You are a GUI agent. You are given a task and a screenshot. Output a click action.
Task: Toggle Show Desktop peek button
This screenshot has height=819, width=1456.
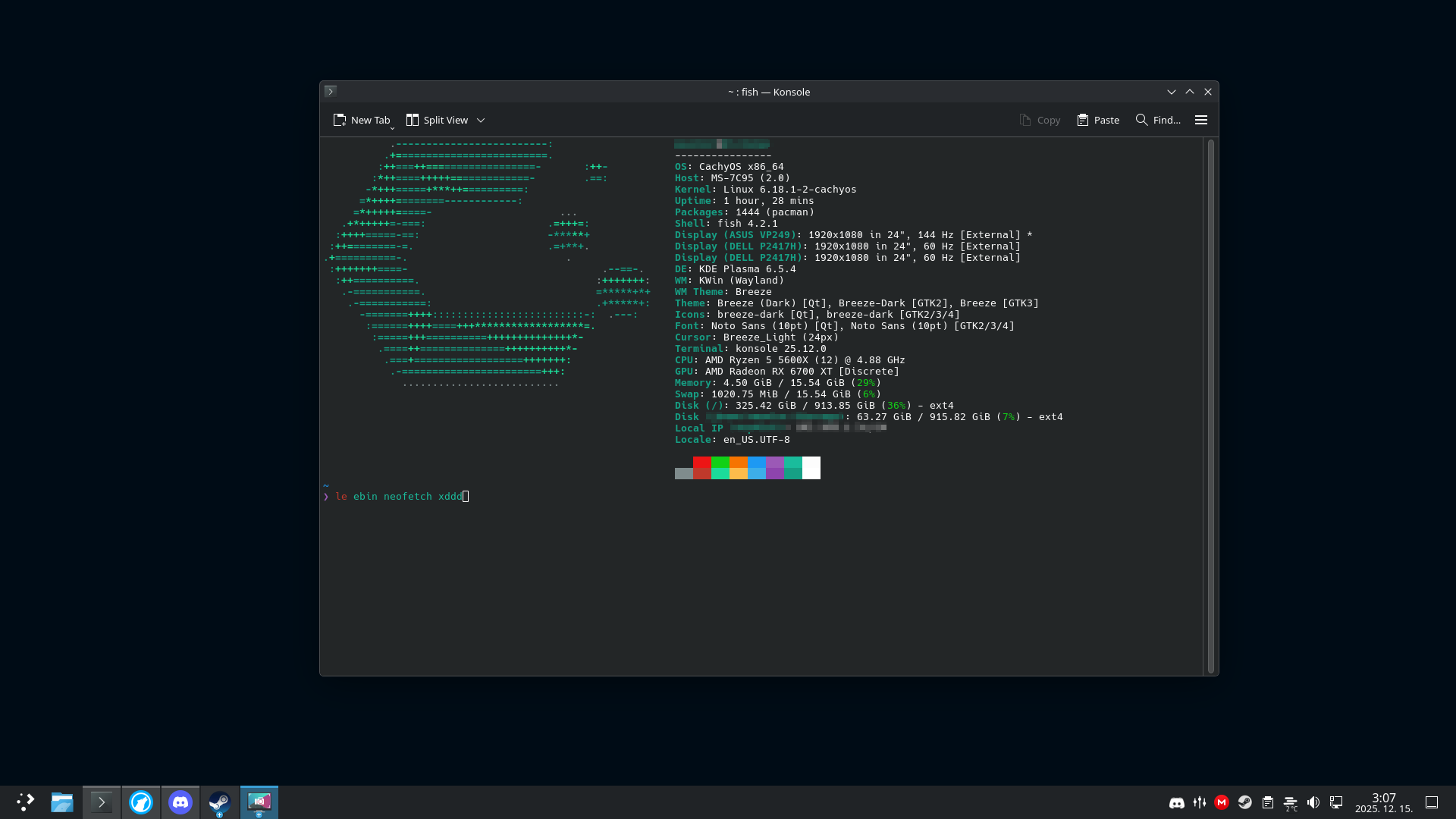pos(1432,802)
